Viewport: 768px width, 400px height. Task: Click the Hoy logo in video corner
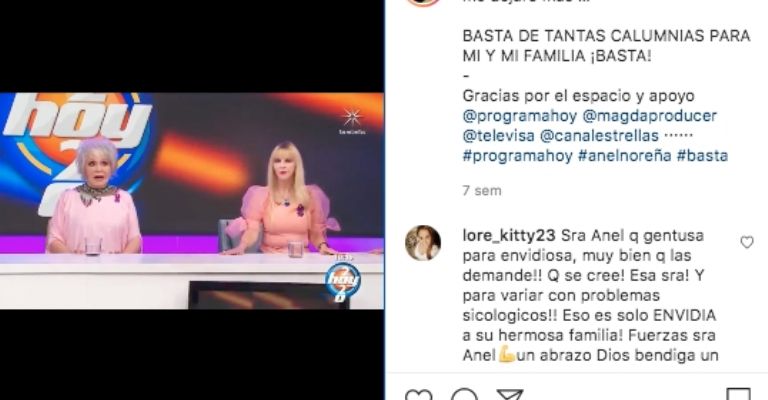click(342, 282)
